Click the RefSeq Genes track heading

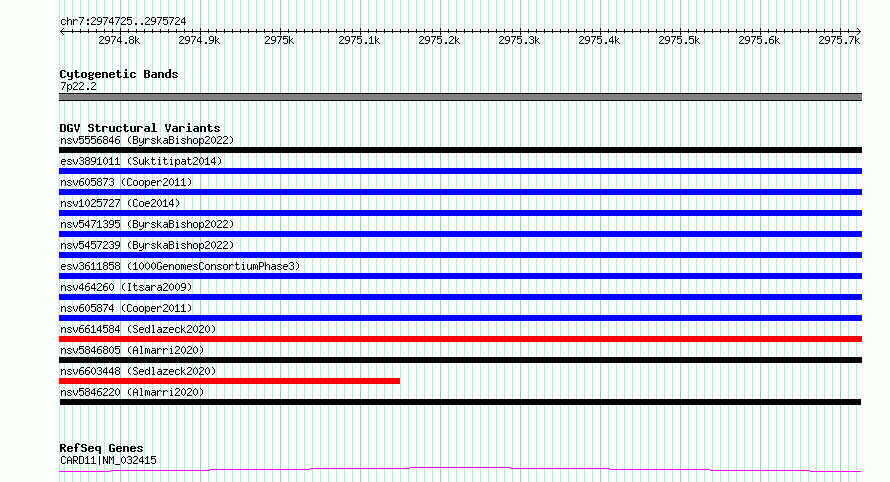point(101,448)
